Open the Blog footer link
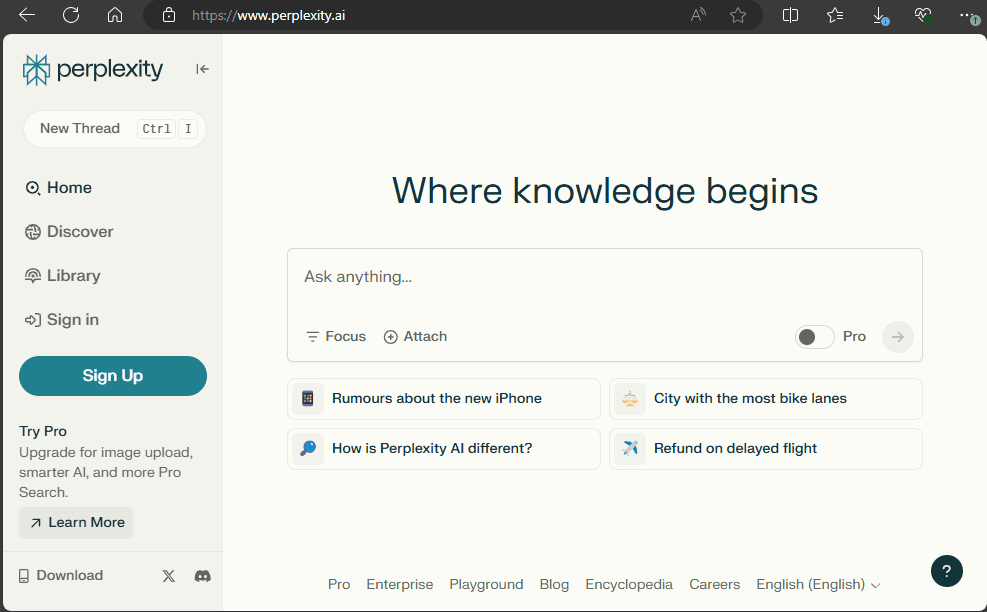The image size is (987, 612). coord(554,584)
